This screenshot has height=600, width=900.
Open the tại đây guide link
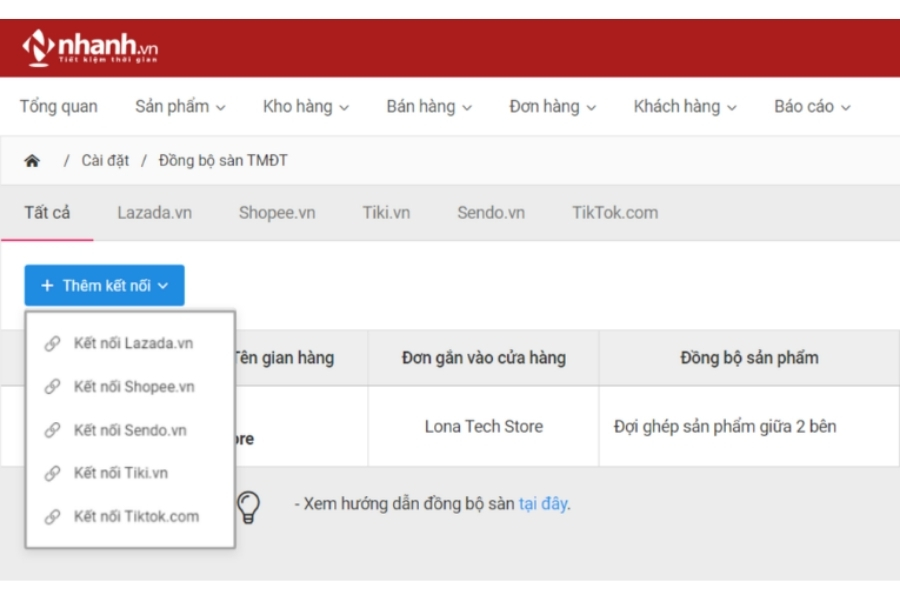coord(543,504)
